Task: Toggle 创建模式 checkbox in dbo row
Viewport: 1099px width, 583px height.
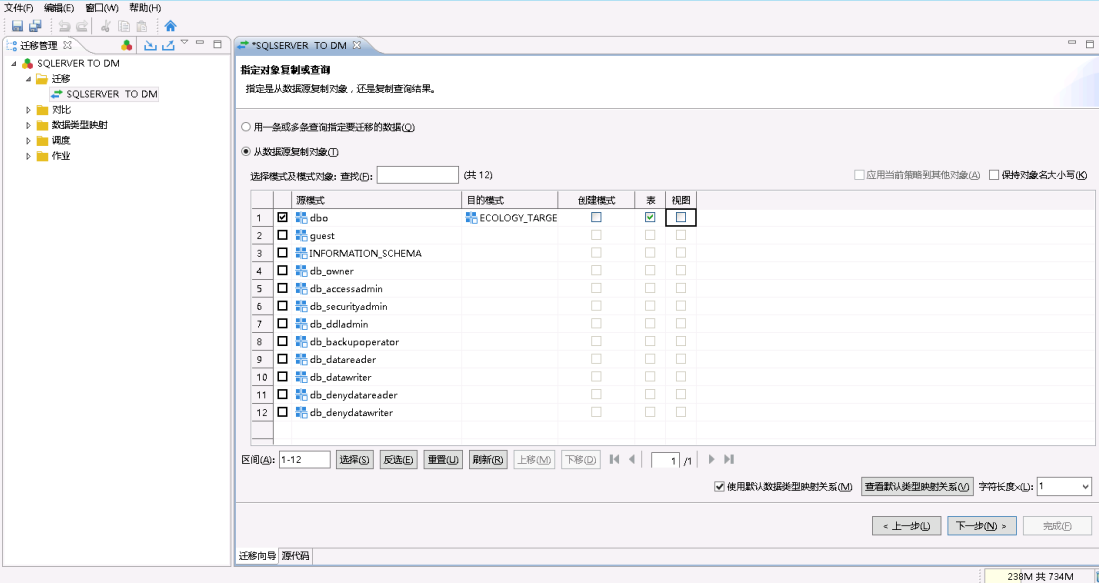Action: tap(596, 218)
